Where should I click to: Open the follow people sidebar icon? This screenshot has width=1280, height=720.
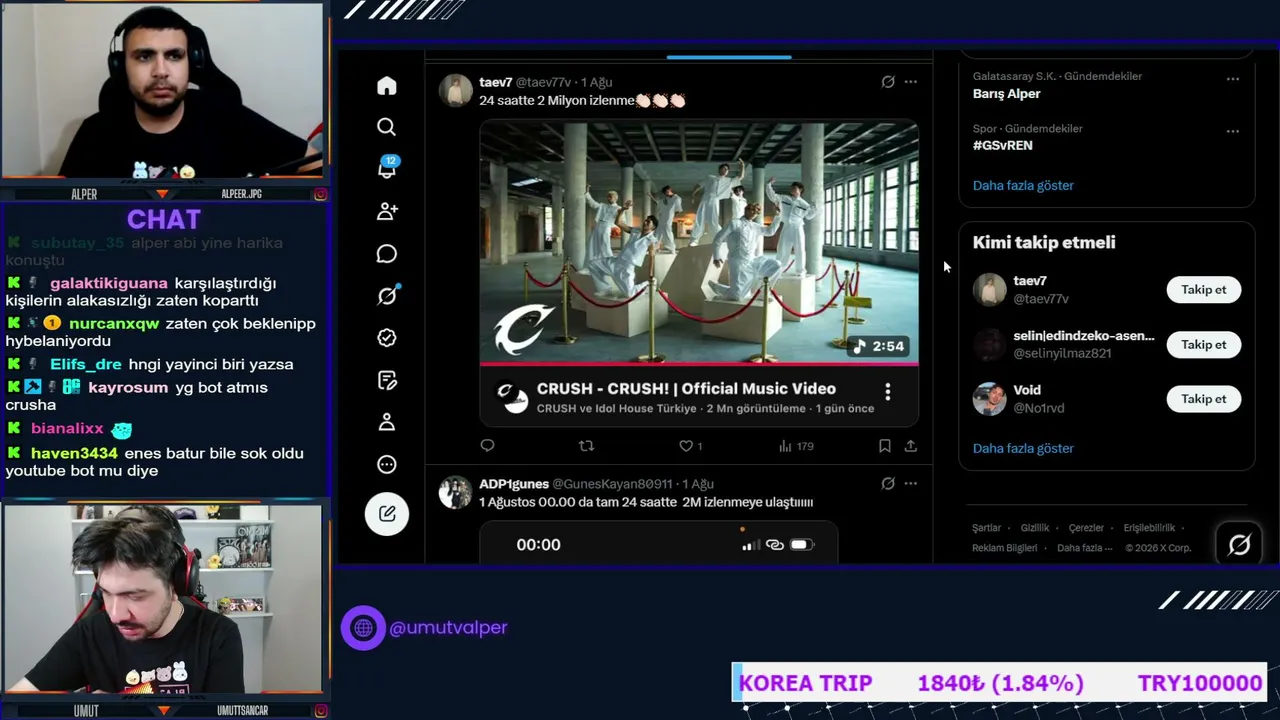(x=387, y=211)
